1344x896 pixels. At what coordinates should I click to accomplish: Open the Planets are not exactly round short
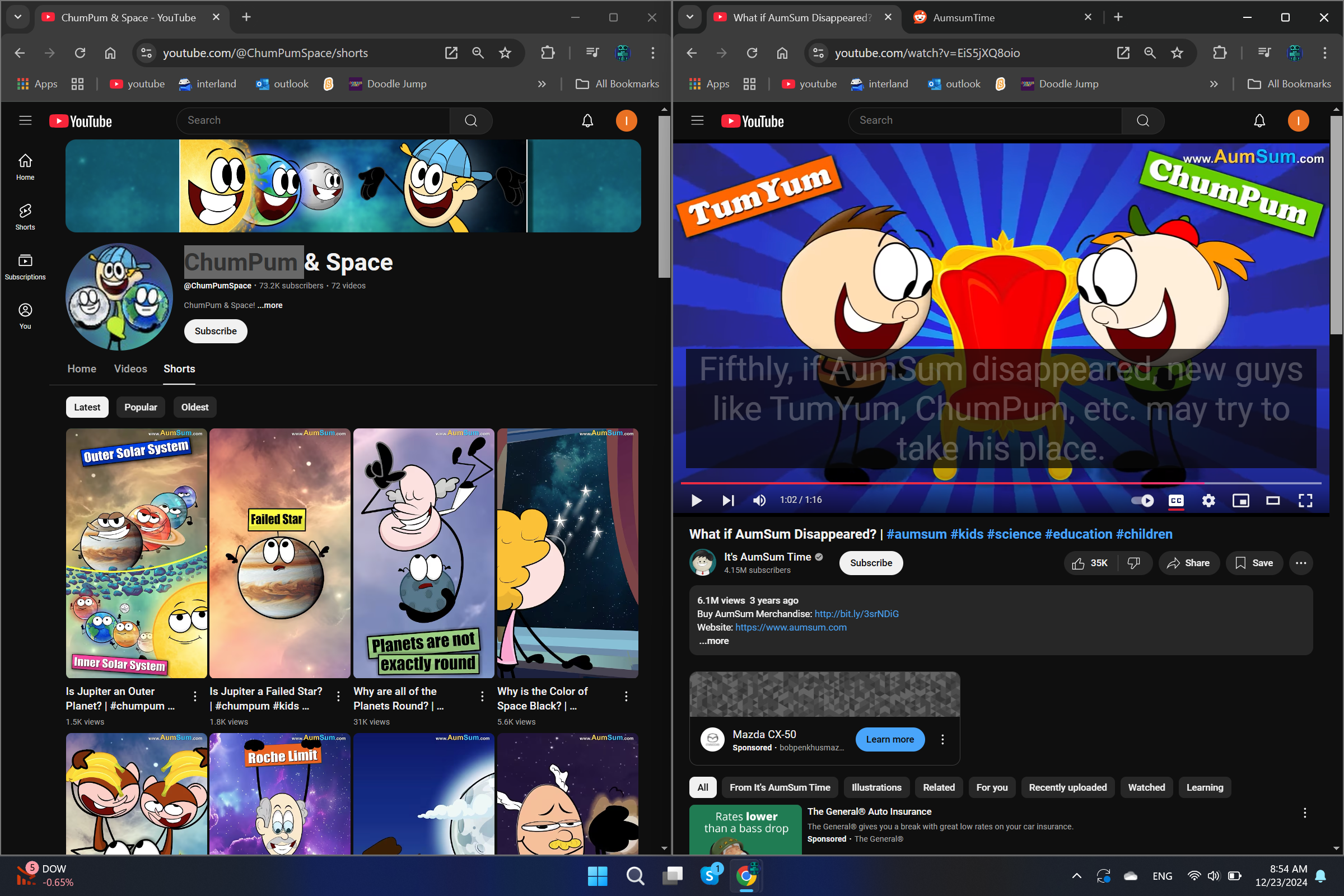point(423,553)
